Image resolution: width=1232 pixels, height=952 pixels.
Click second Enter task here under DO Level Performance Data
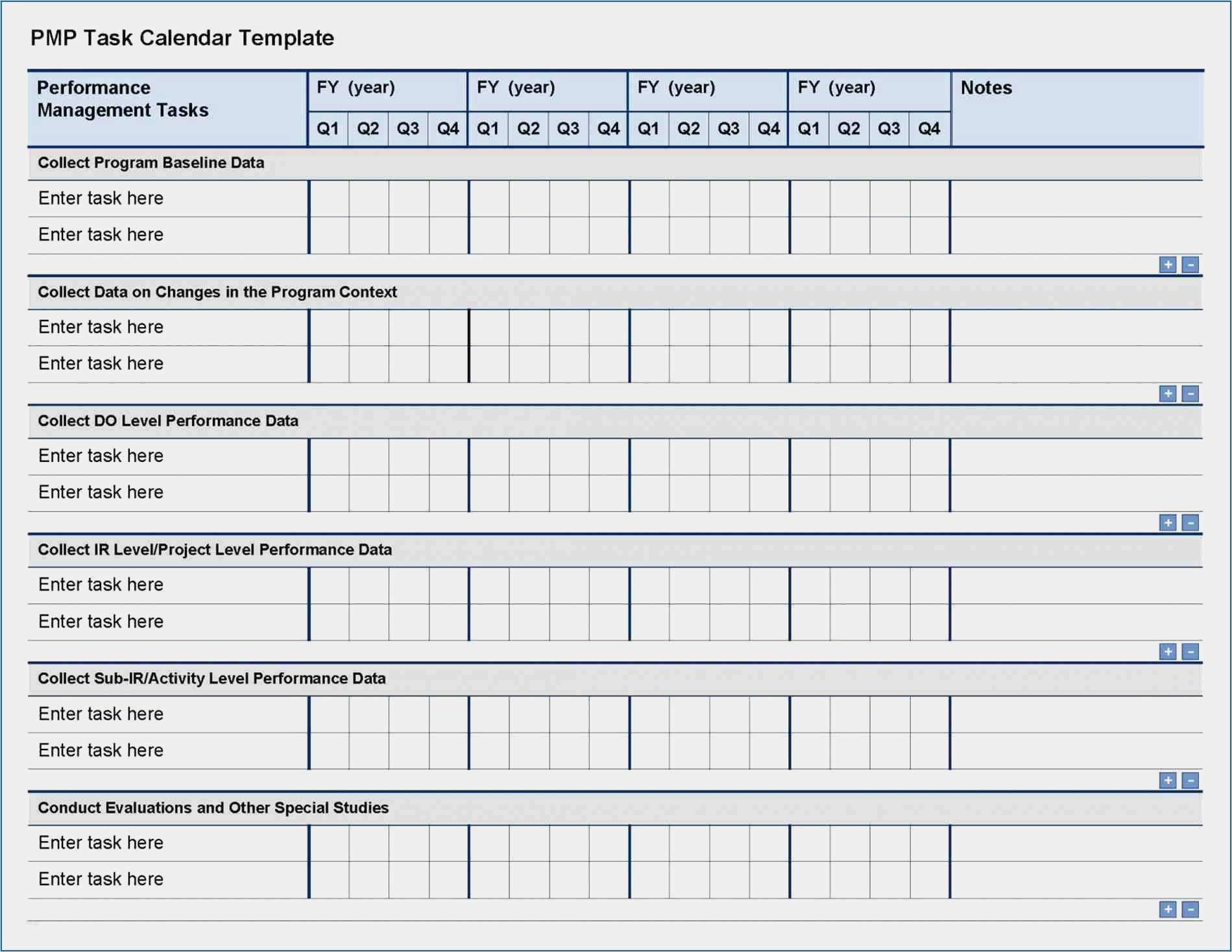point(101,493)
